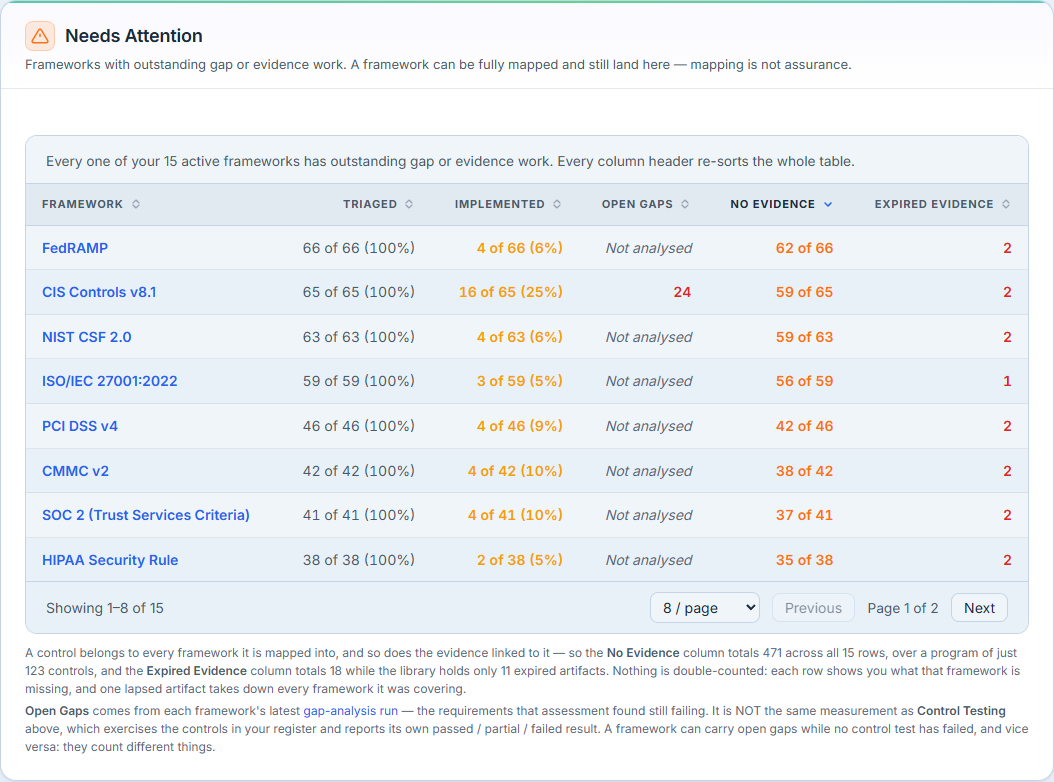Click the 56 of 59 no-evidence cell
This screenshot has height=782, width=1054.
(x=804, y=381)
